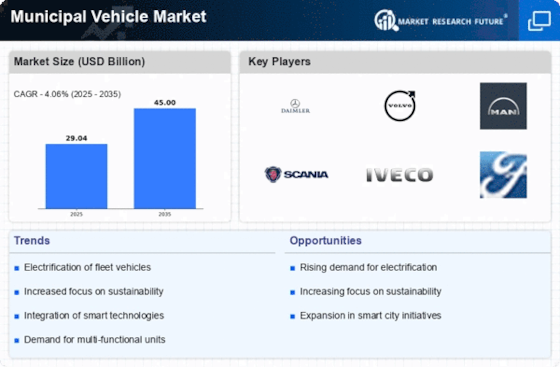Click the 2035 bar in chart

tap(165, 158)
